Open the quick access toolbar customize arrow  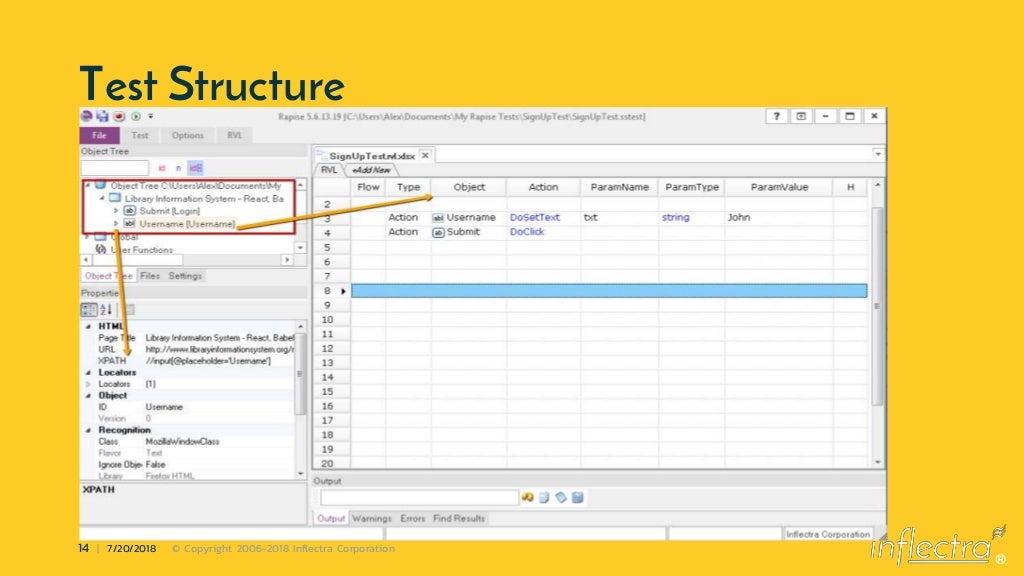(150, 116)
